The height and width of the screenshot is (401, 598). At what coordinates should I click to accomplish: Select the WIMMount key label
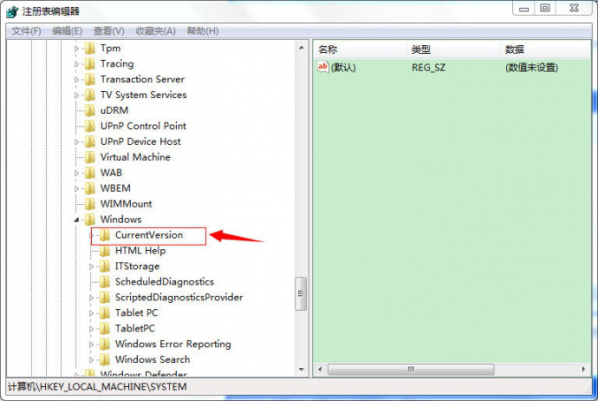(x=126, y=204)
